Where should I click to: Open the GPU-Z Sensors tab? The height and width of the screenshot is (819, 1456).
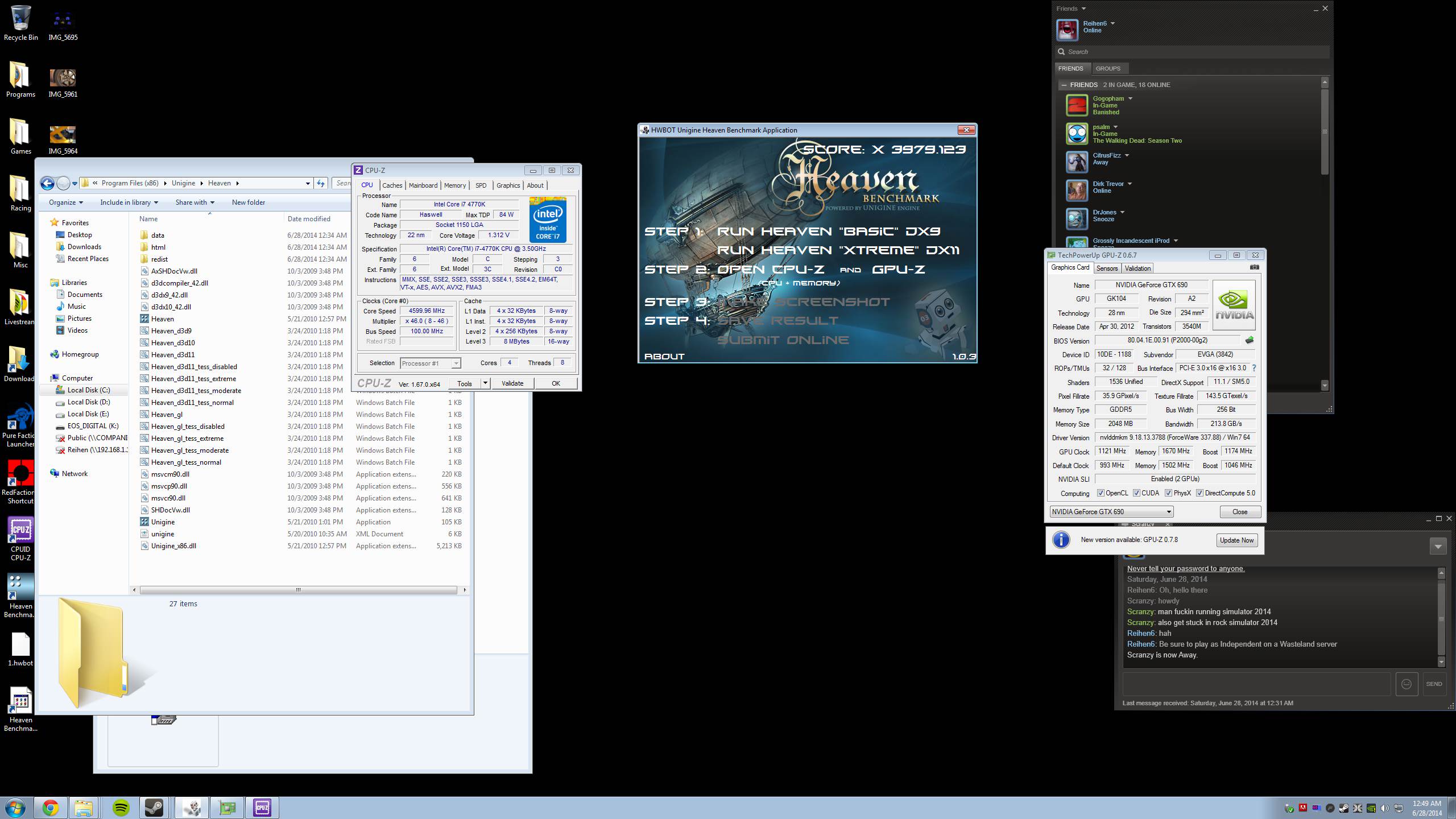coord(1107,268)
